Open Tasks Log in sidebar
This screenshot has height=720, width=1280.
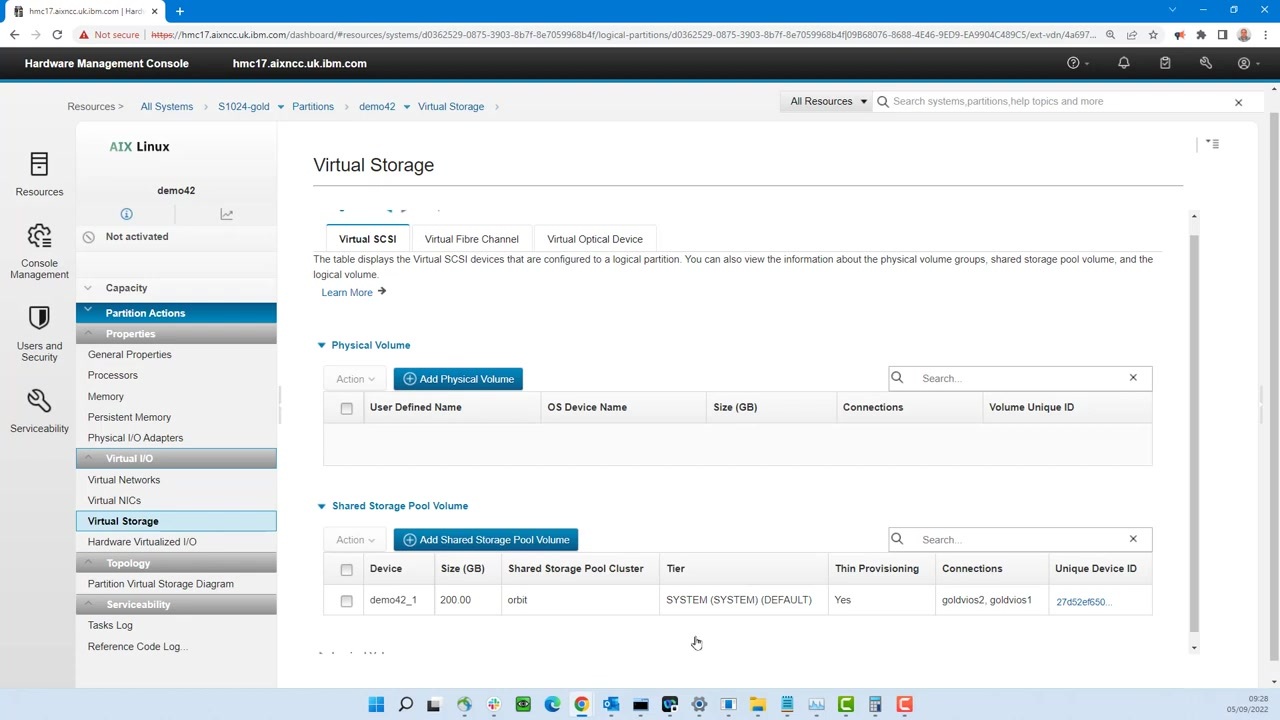pos(110,625)
